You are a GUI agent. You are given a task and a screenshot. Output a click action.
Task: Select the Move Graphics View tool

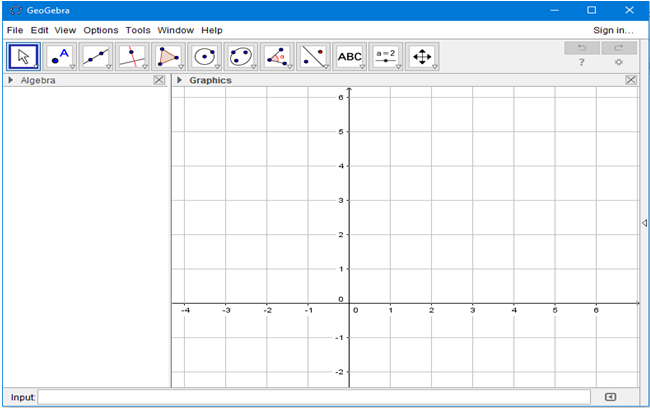422,57
